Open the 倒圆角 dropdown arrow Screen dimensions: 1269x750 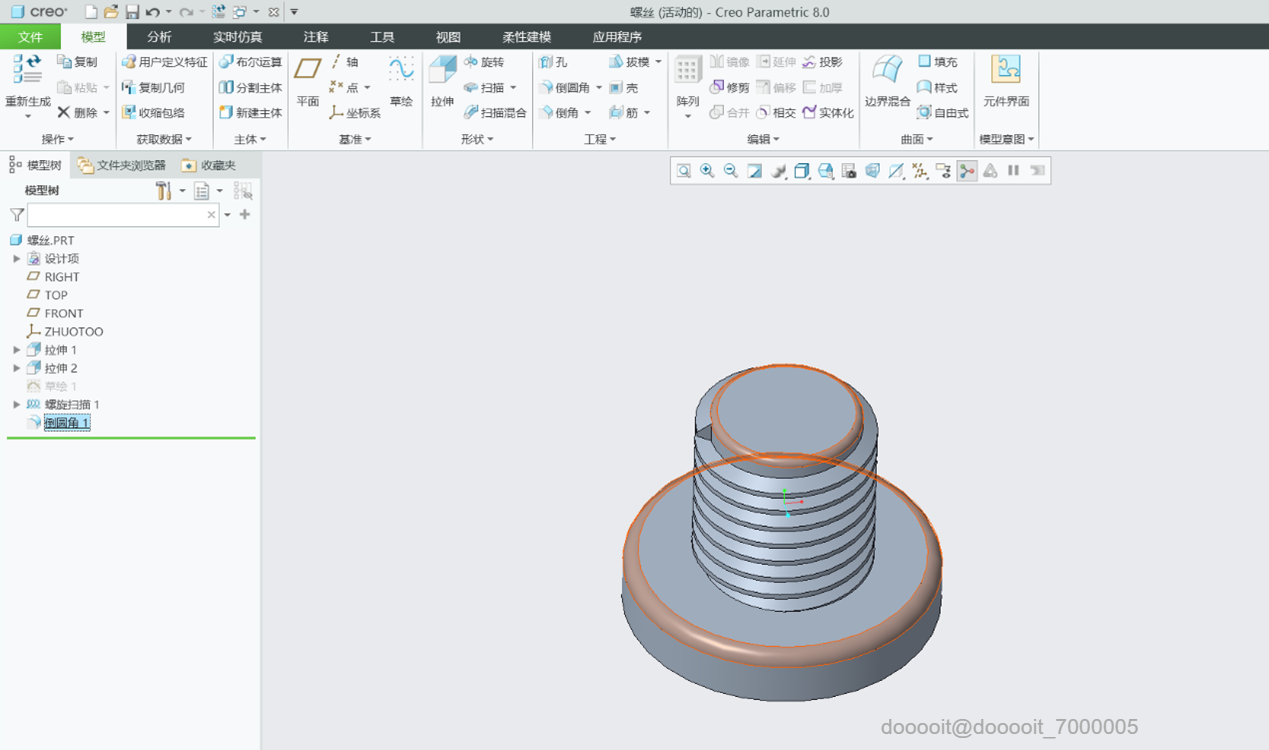point(599,88)
